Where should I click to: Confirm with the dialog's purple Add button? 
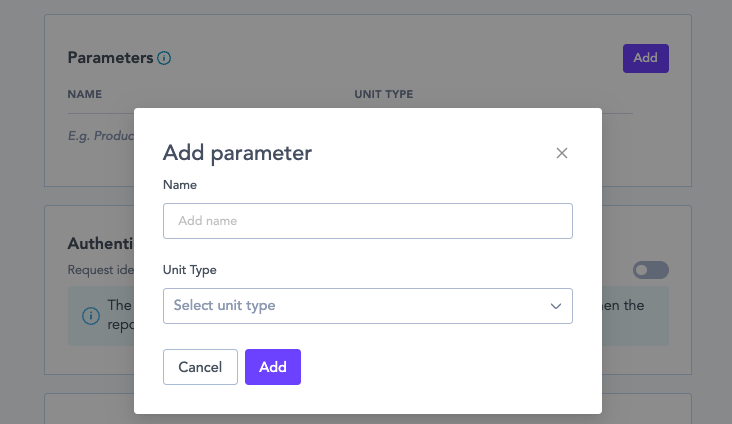(272, 367)
